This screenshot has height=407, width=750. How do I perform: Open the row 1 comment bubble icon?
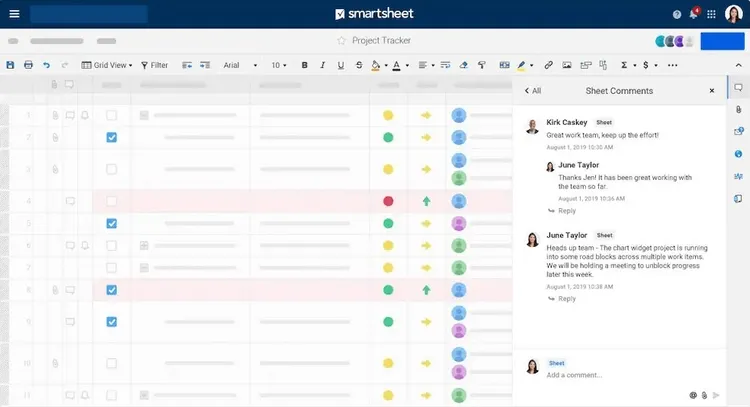70,115
